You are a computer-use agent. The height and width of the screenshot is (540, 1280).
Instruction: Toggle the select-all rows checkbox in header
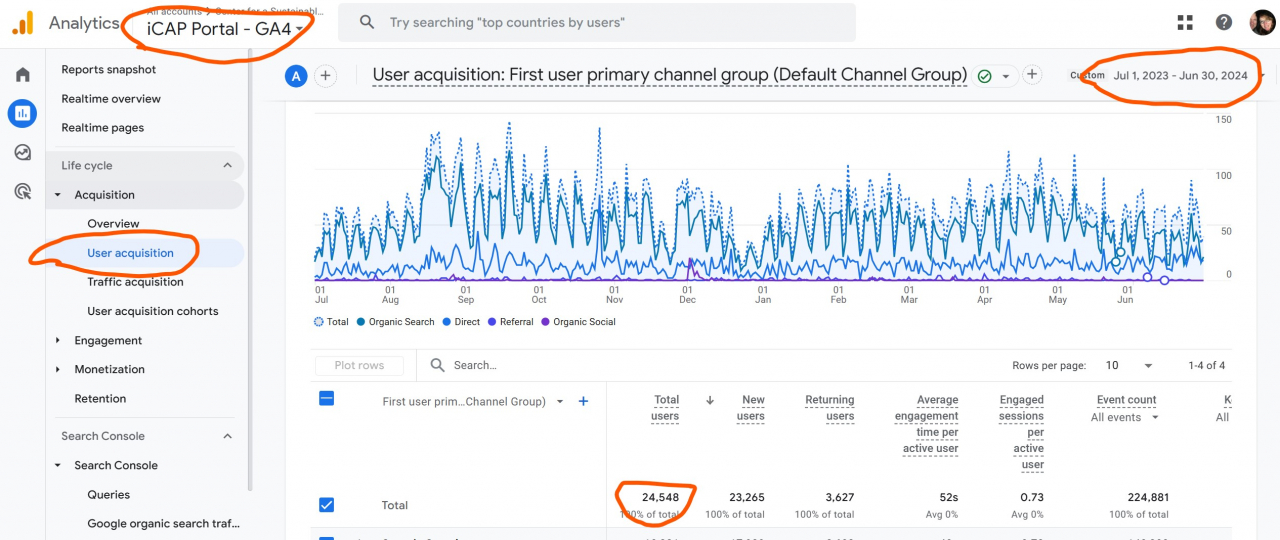[326, 398]
